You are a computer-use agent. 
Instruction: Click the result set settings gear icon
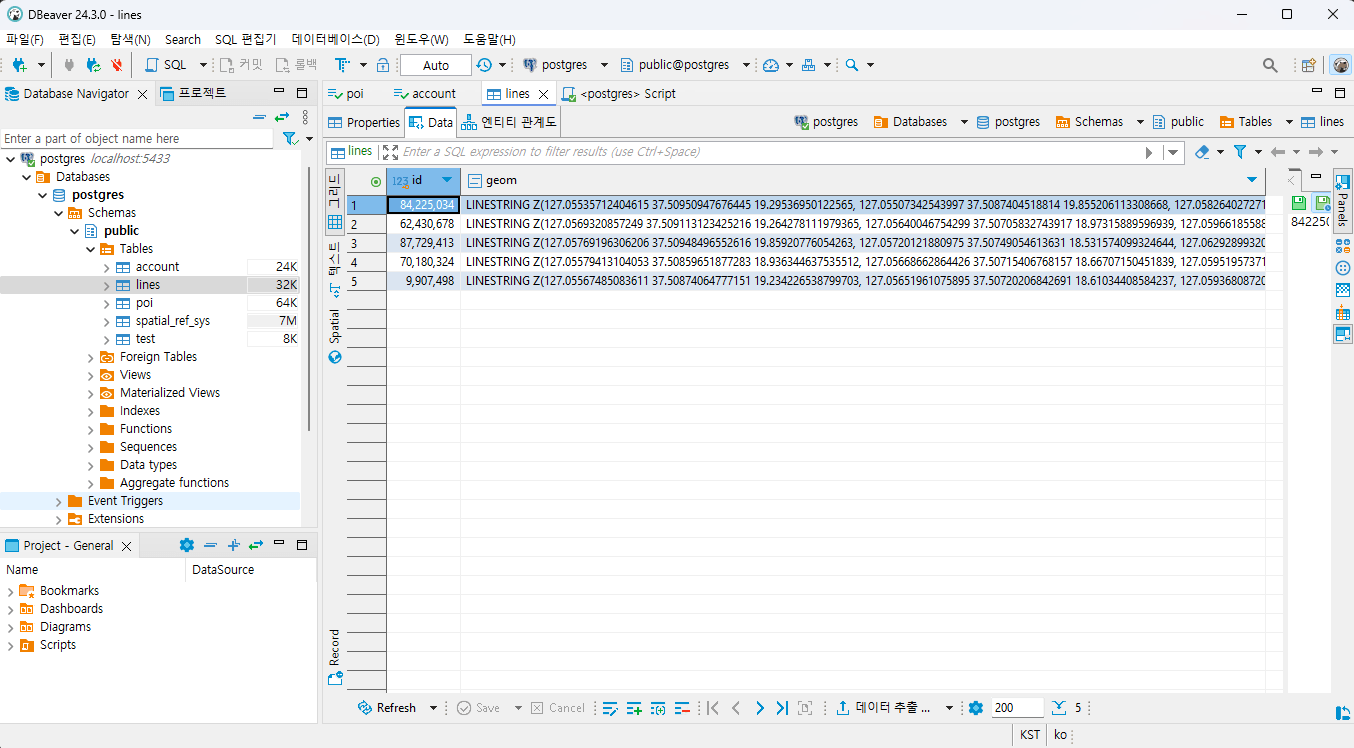(x=976, y=708)
